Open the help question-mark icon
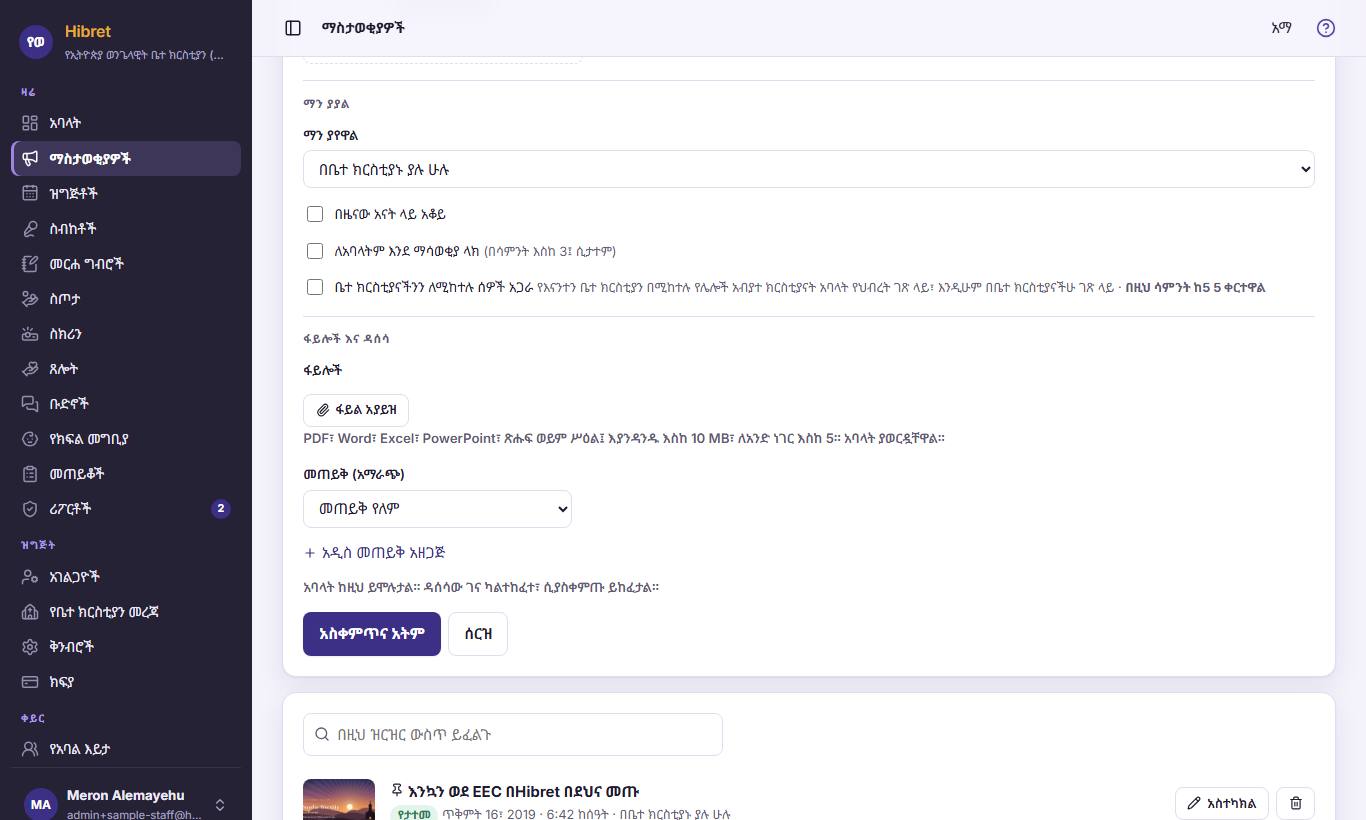1366x820 pixels. 1326,28
